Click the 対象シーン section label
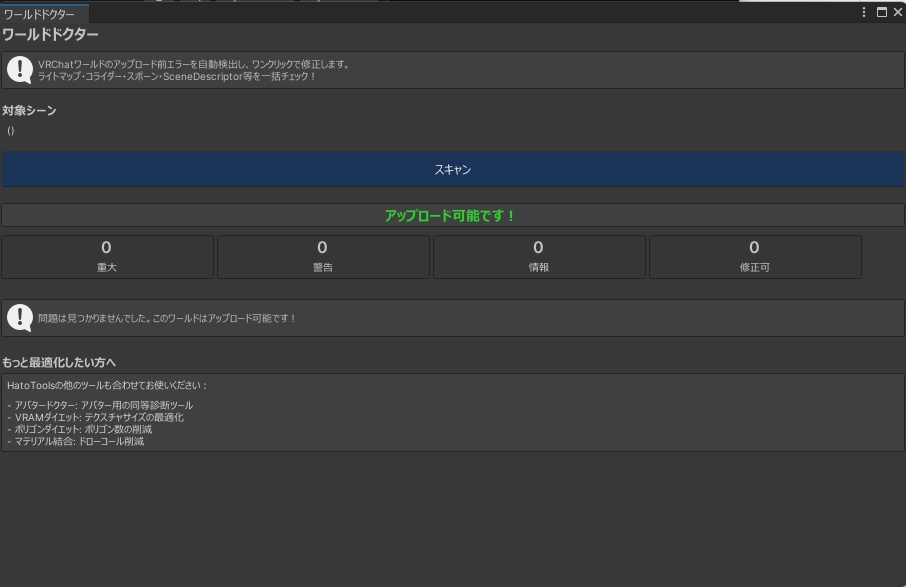 pos(27,110)
